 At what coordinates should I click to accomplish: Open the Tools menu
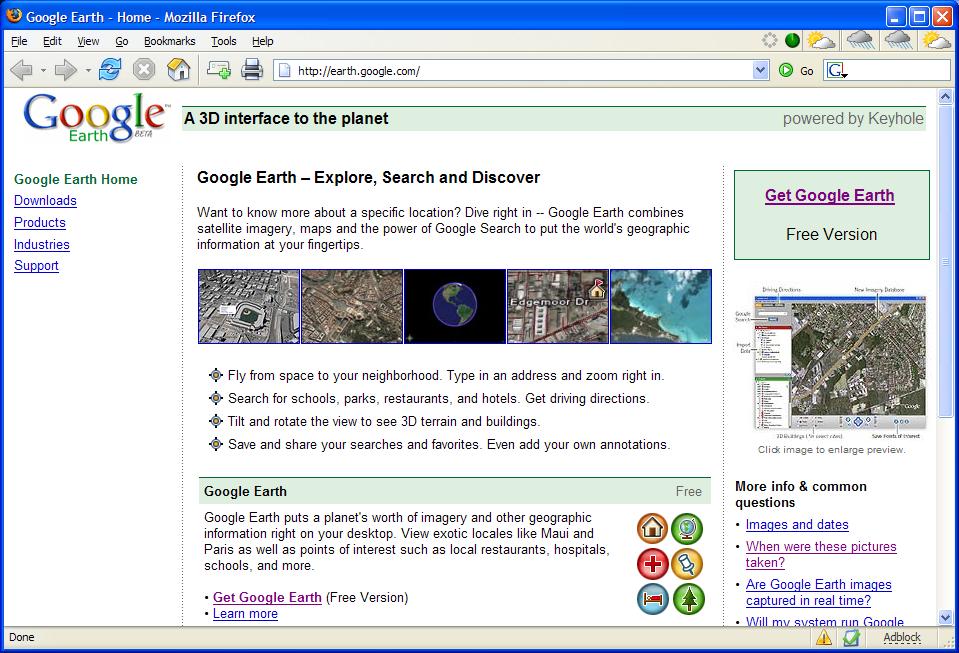pyautogui.click(x=224, y=41)
